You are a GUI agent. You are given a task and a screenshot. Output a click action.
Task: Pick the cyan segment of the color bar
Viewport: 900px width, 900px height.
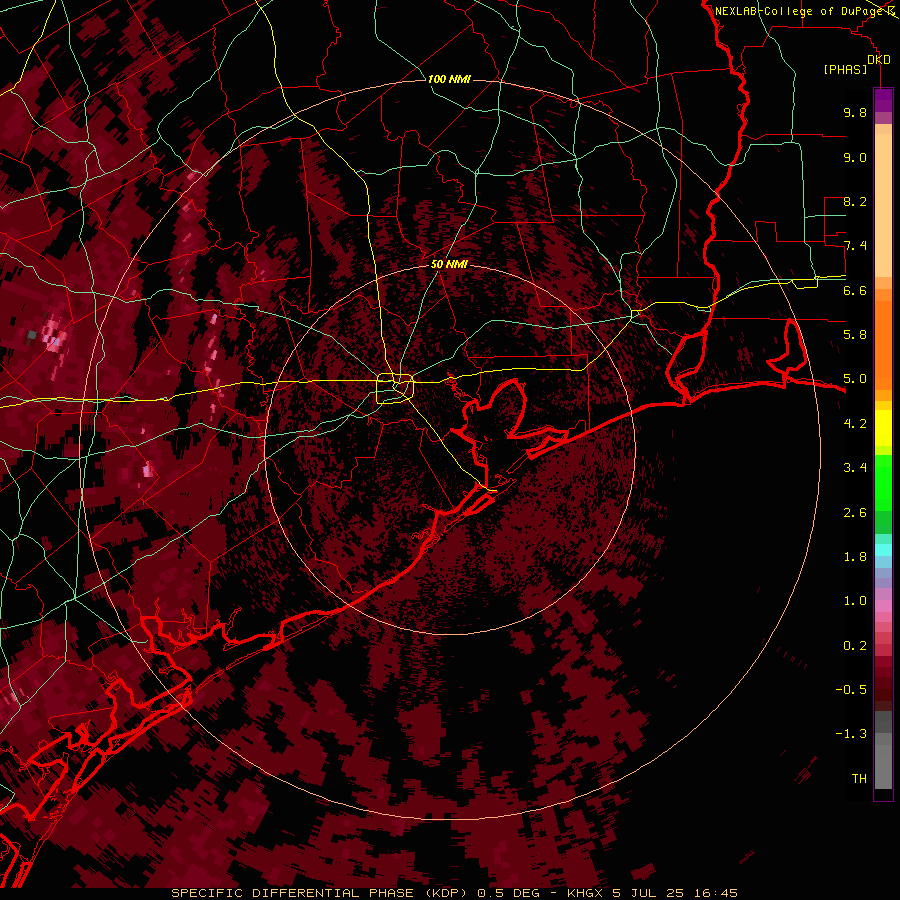point(883,550)
